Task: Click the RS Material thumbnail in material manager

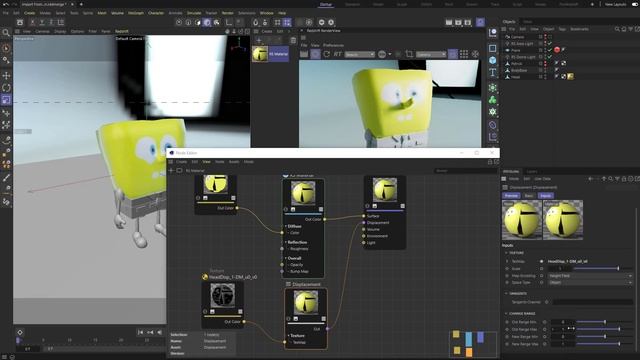Action: [x=260, y=54]
